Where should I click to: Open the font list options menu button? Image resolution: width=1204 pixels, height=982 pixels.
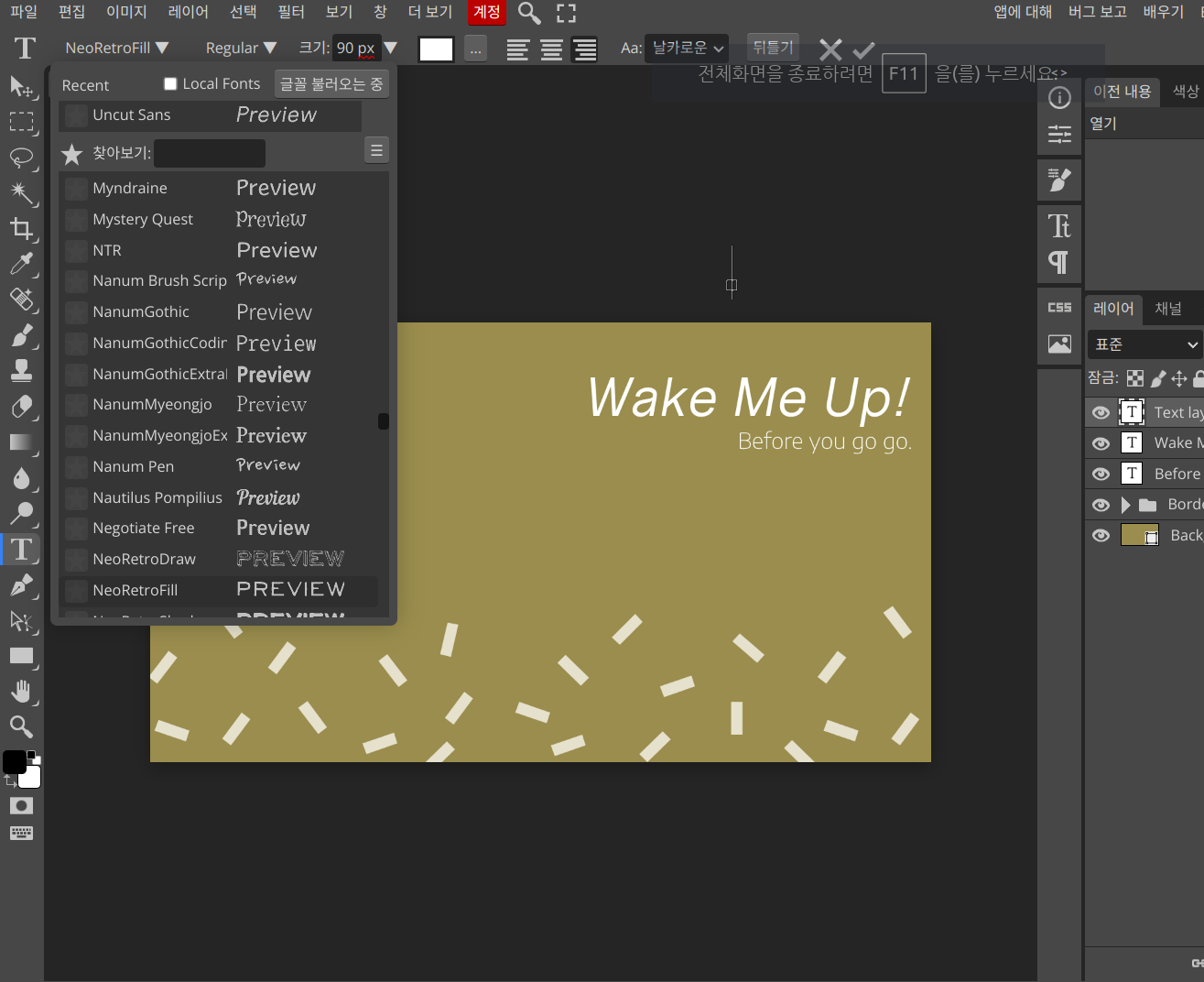(x=376, y=150)
